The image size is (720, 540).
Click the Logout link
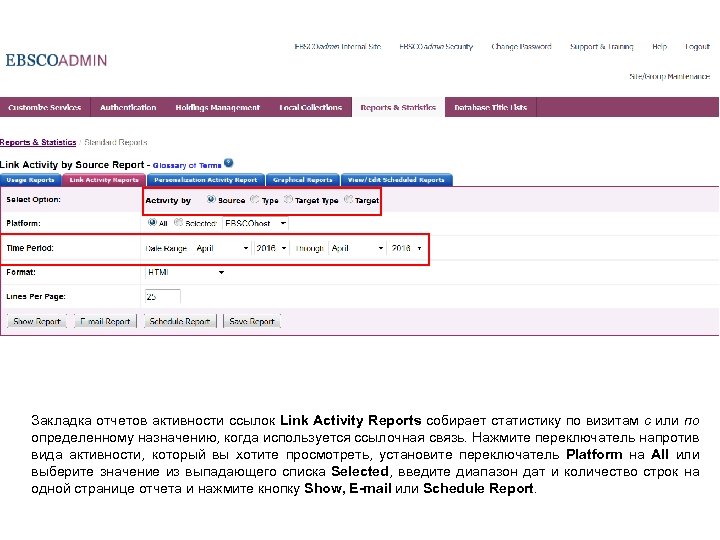pyautogui.click(x=697, y=46)
